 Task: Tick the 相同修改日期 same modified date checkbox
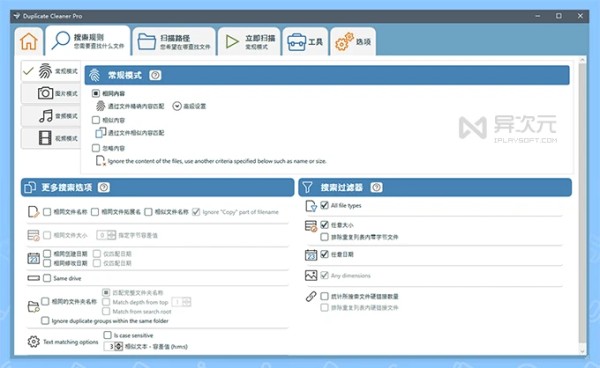click(47, 263)
